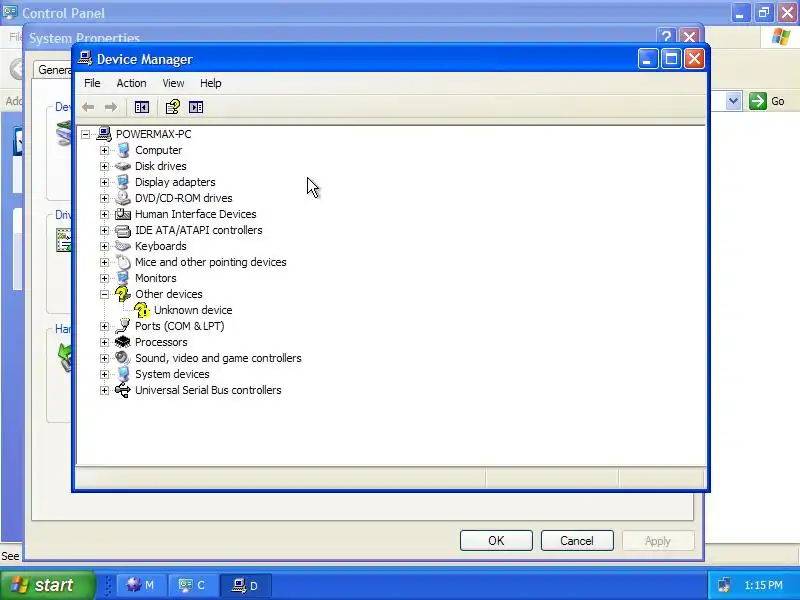Image resolution: width=800 pixels, height=600 pixels.
Task: Click the Sound, video and game controllers icon
Action: [x=123, y=358]
